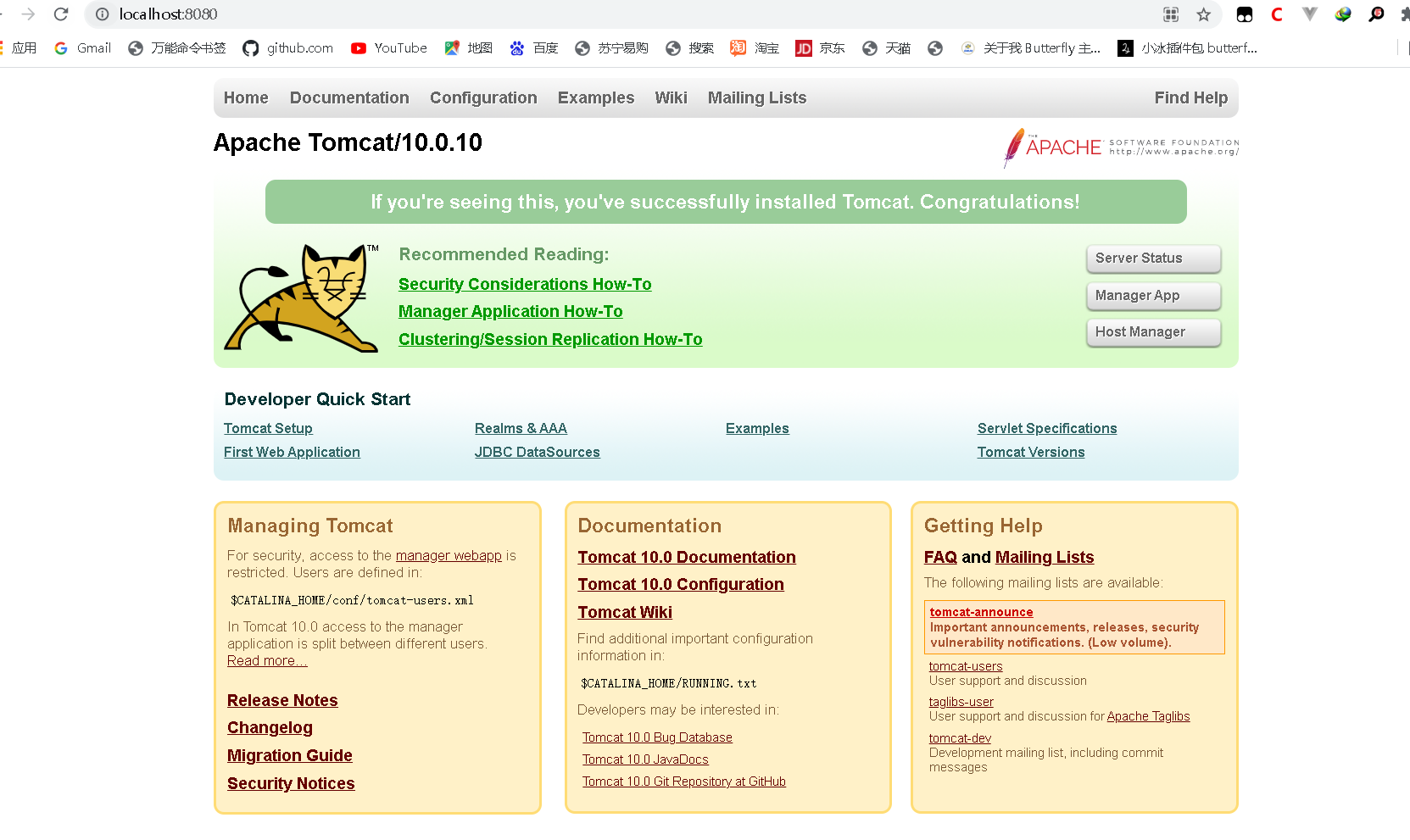Screen dimensions: 1410x840
Task: Open Tomcat 10.0 Bug Database link
Action: (x=657, y=737)
